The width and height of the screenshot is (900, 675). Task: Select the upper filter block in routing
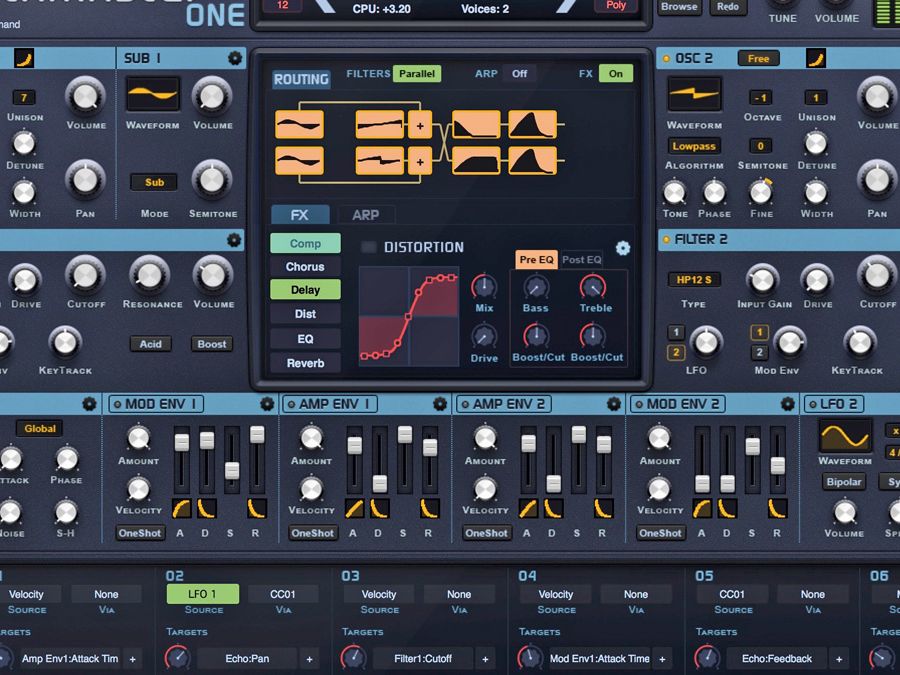click(x=476, y=125)
